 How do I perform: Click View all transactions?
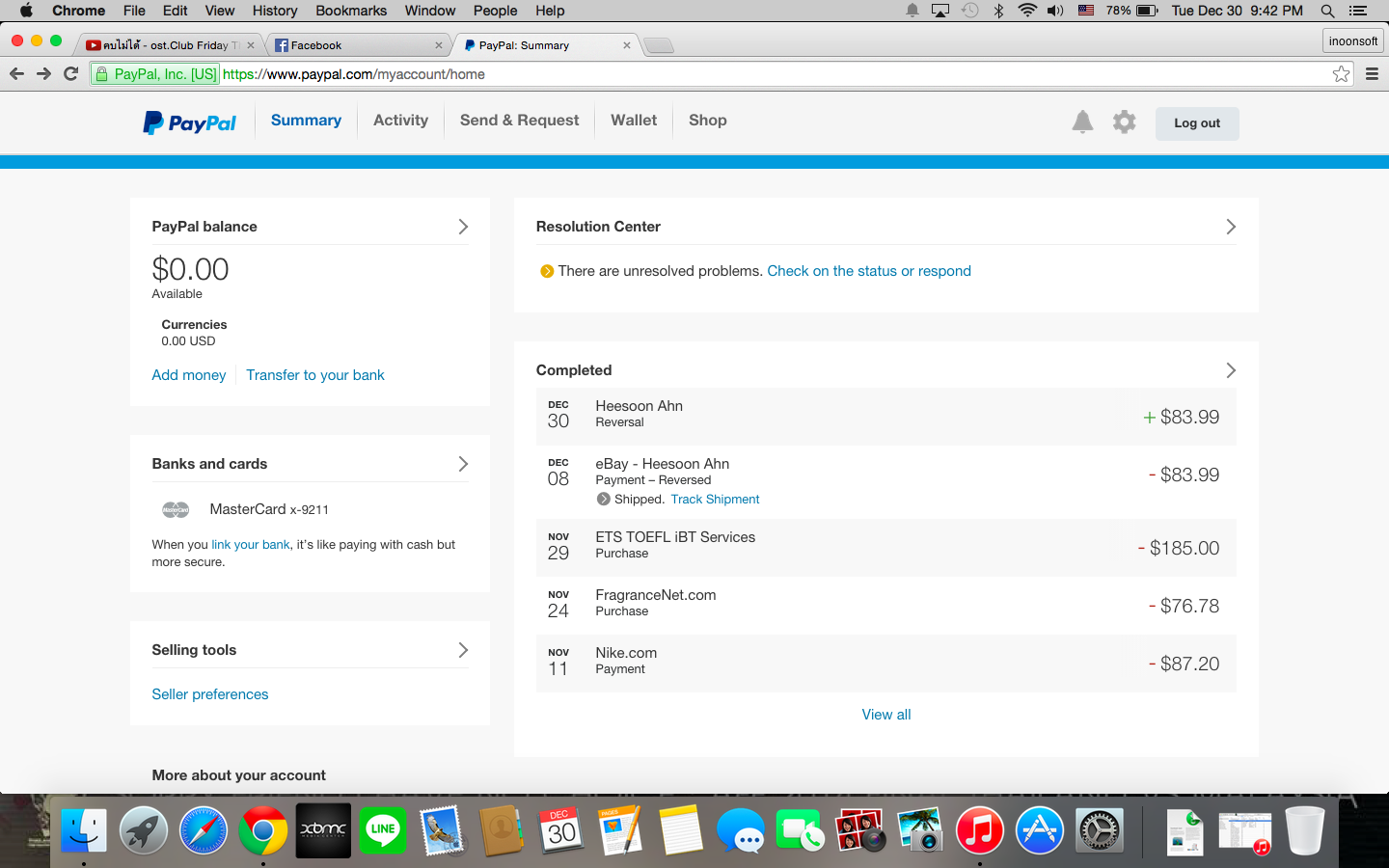click(886, 715)
